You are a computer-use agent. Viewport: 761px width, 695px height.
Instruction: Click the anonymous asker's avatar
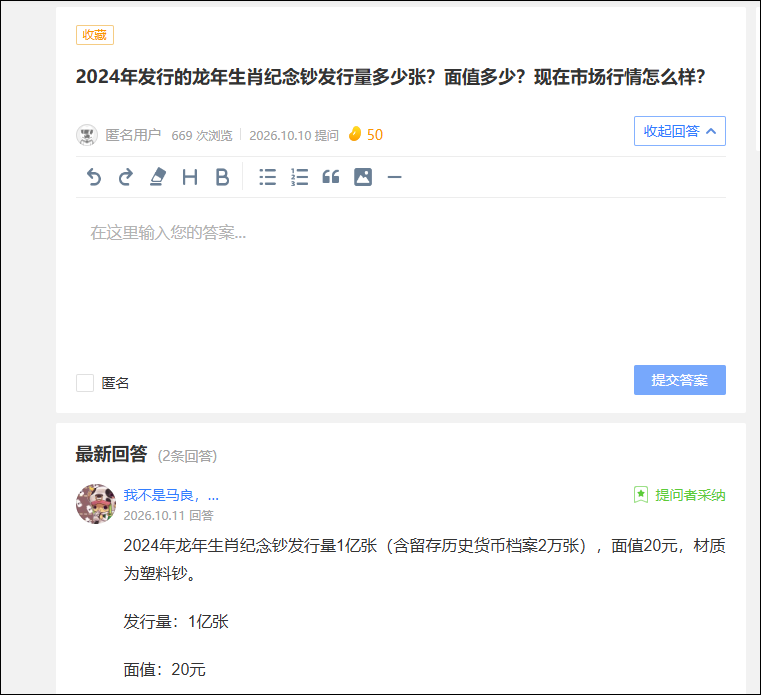coord(87,135)
